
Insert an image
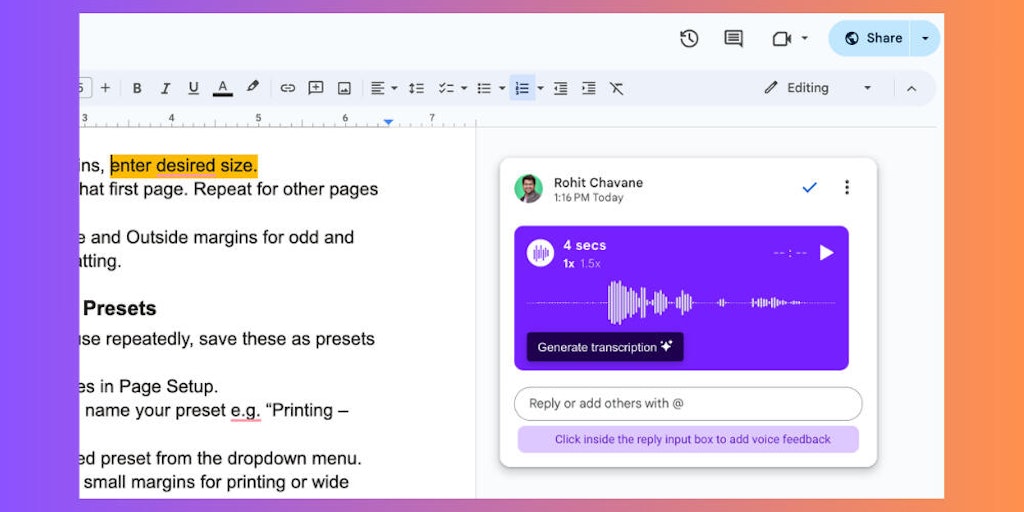click(344, 88)
